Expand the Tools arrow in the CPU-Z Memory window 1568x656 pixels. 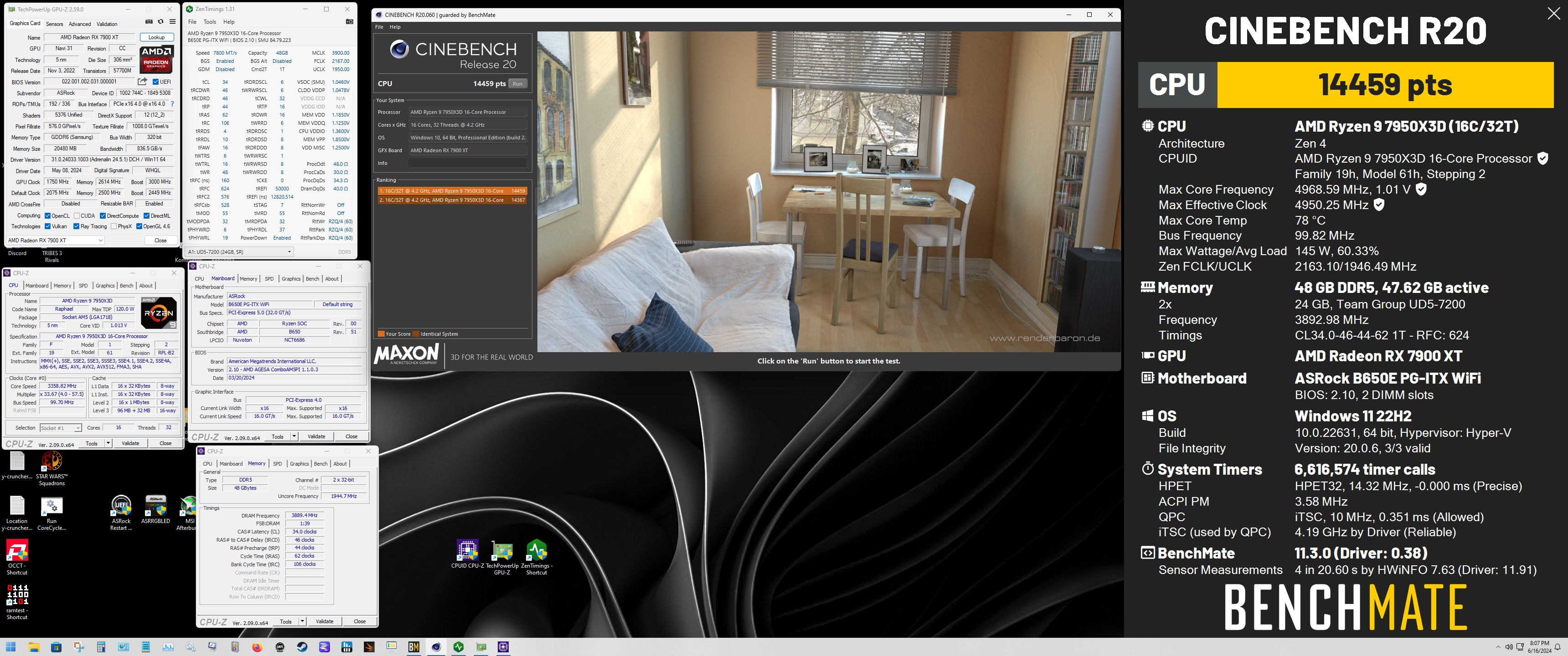tap(303, 621)
